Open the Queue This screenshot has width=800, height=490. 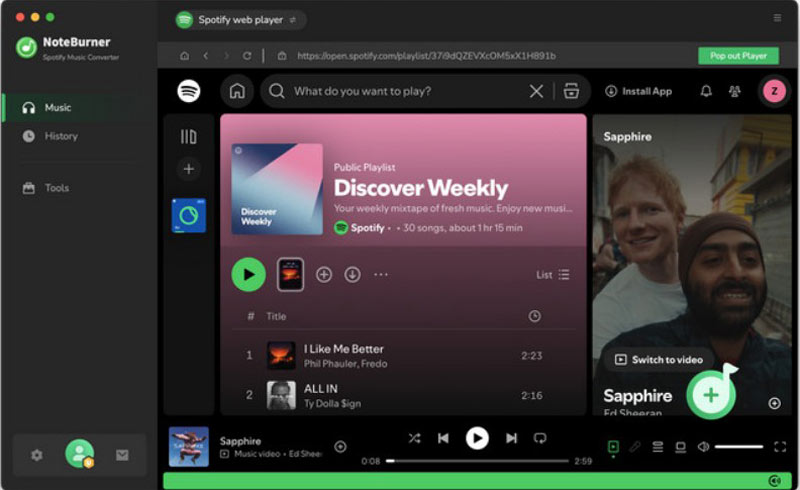tap(658, 447)
